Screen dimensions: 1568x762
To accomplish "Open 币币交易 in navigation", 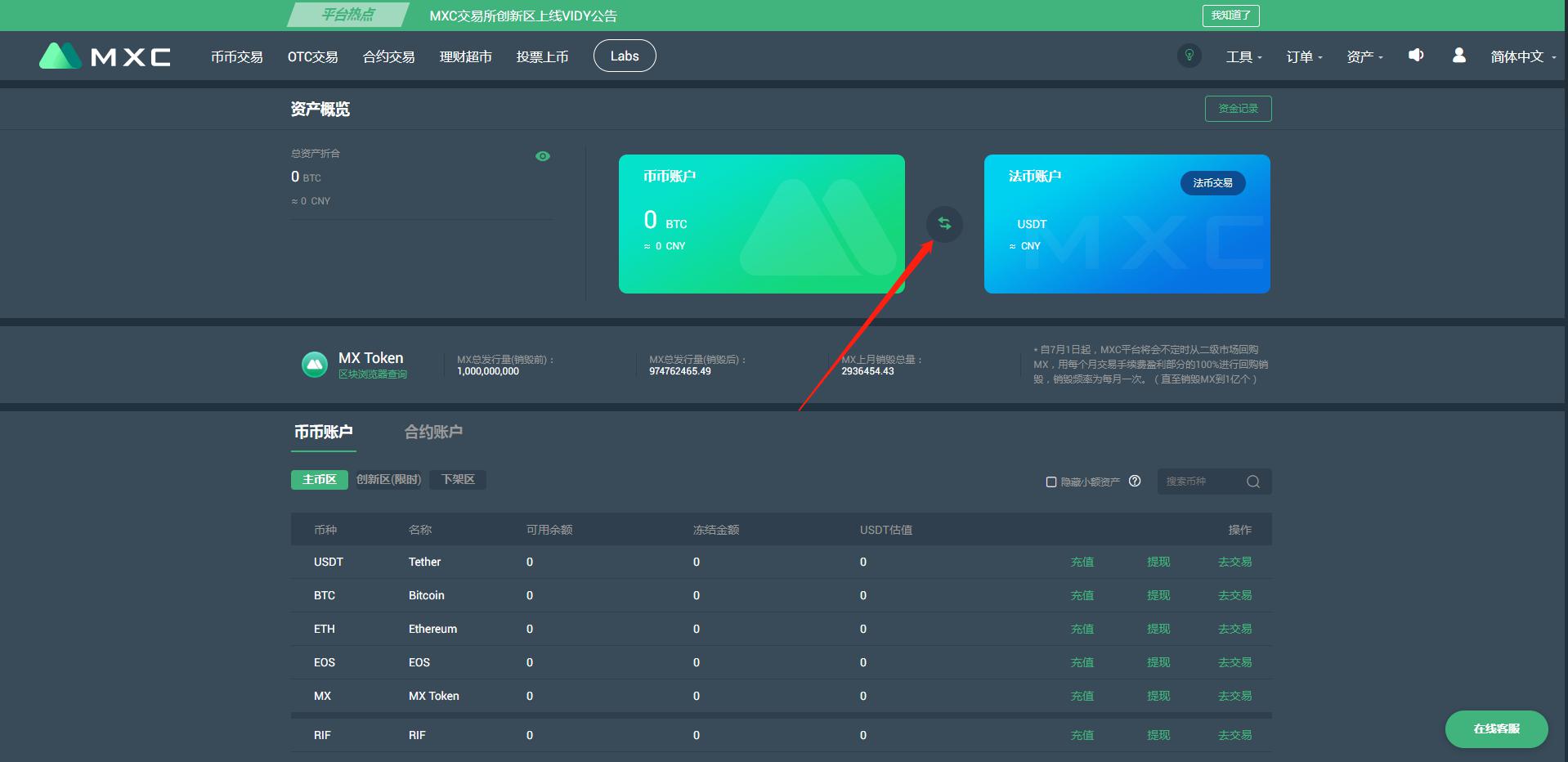I will (x=237, y=56).
